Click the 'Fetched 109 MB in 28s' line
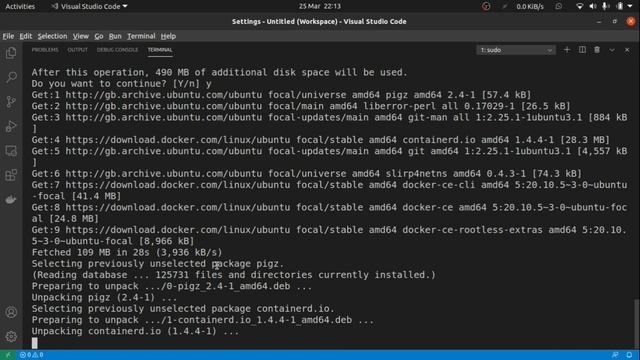This screenshot has height=360, width=640. [127, 252]
